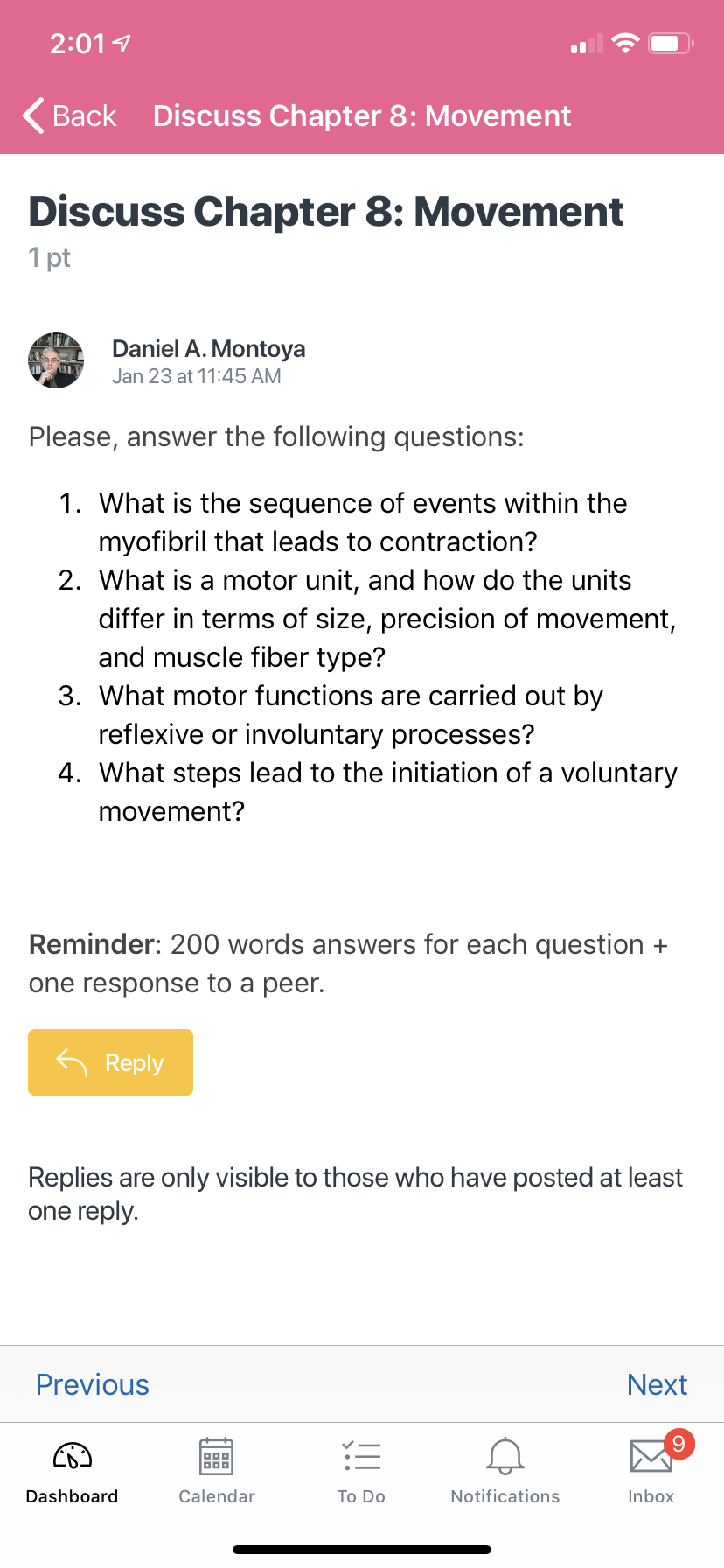Open the Notifications bell icon
This screenshot has width=724, height=1568.
(505, 1456)
